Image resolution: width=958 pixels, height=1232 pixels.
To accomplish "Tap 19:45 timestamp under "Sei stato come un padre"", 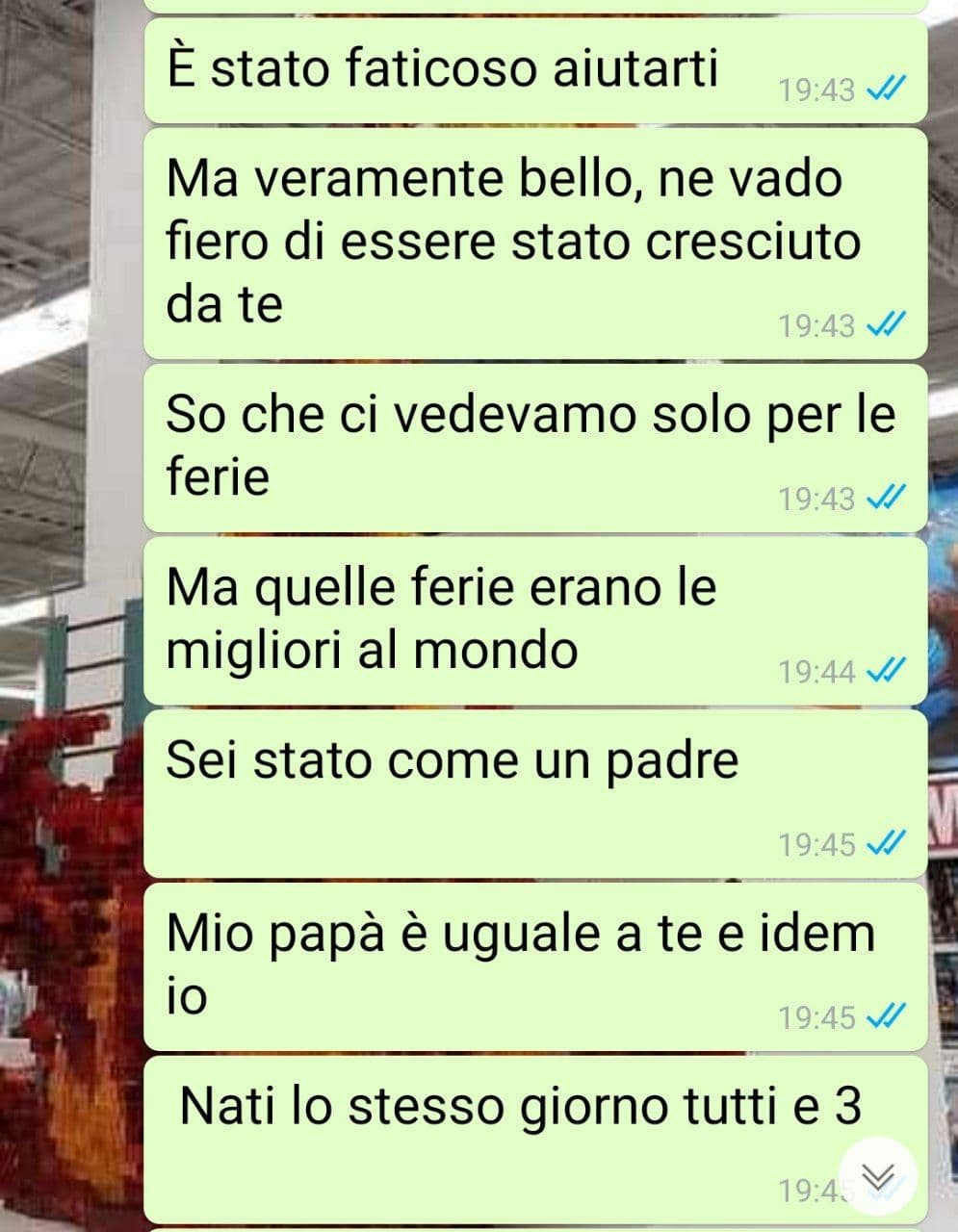I will point(816,844).
